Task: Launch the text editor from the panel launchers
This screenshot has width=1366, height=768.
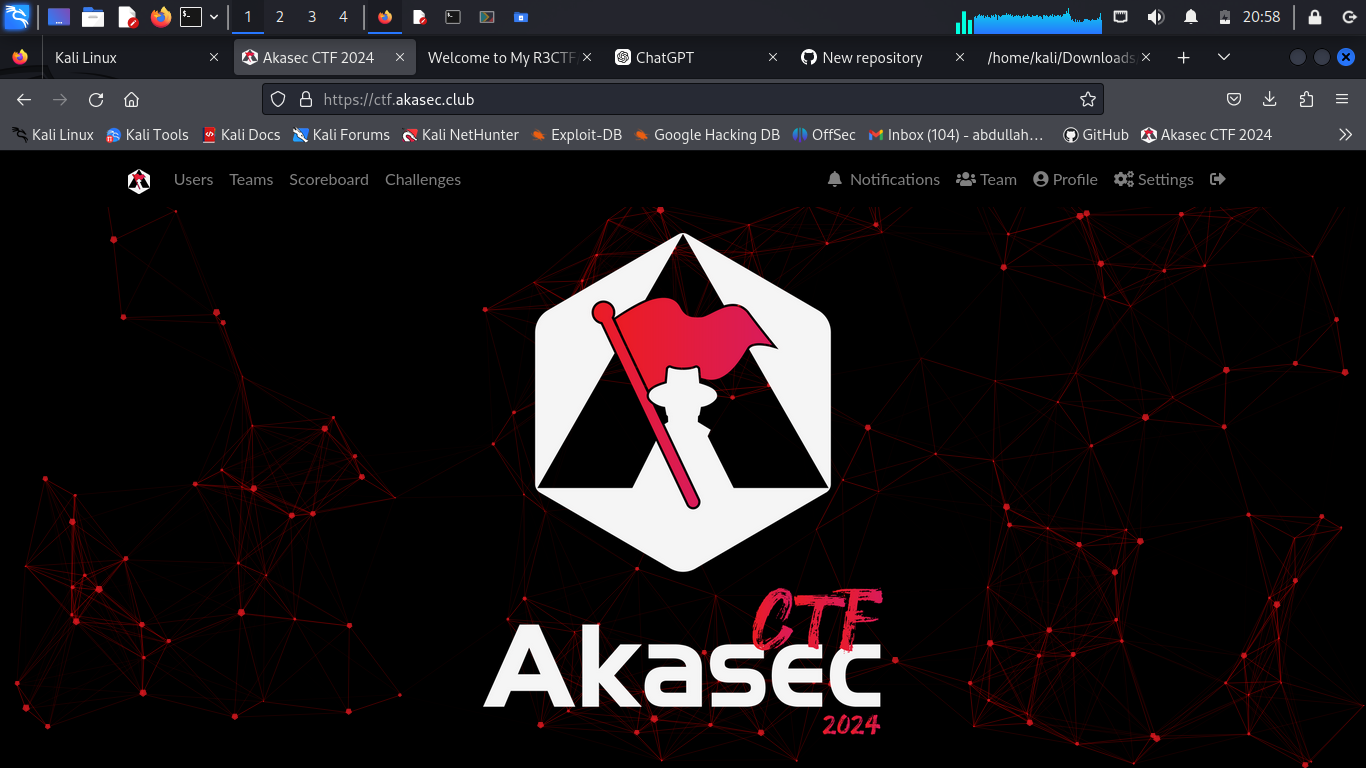Action: pyautogui.click(x=128, y=17)
